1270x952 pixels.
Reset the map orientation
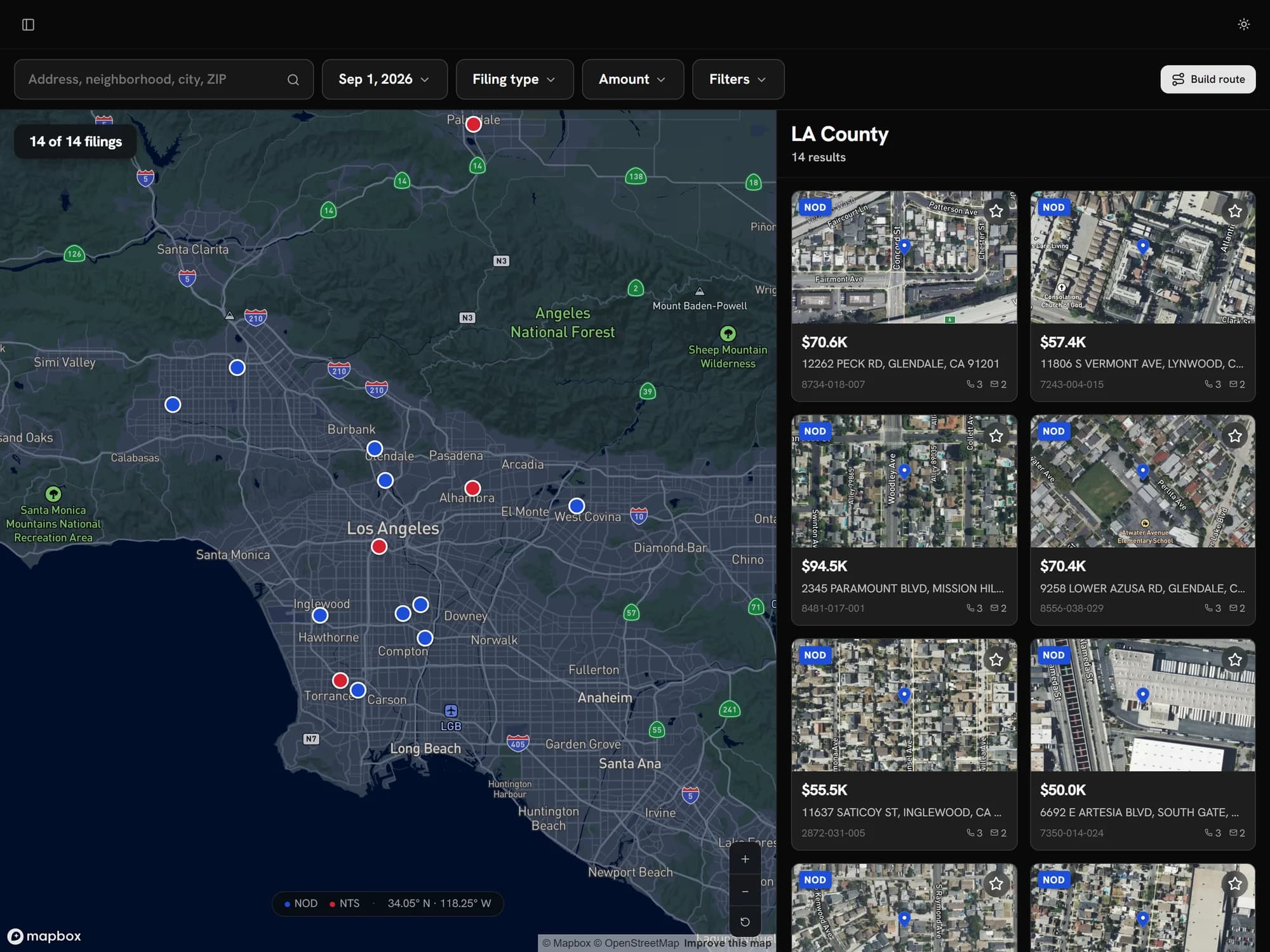point(745,922)
